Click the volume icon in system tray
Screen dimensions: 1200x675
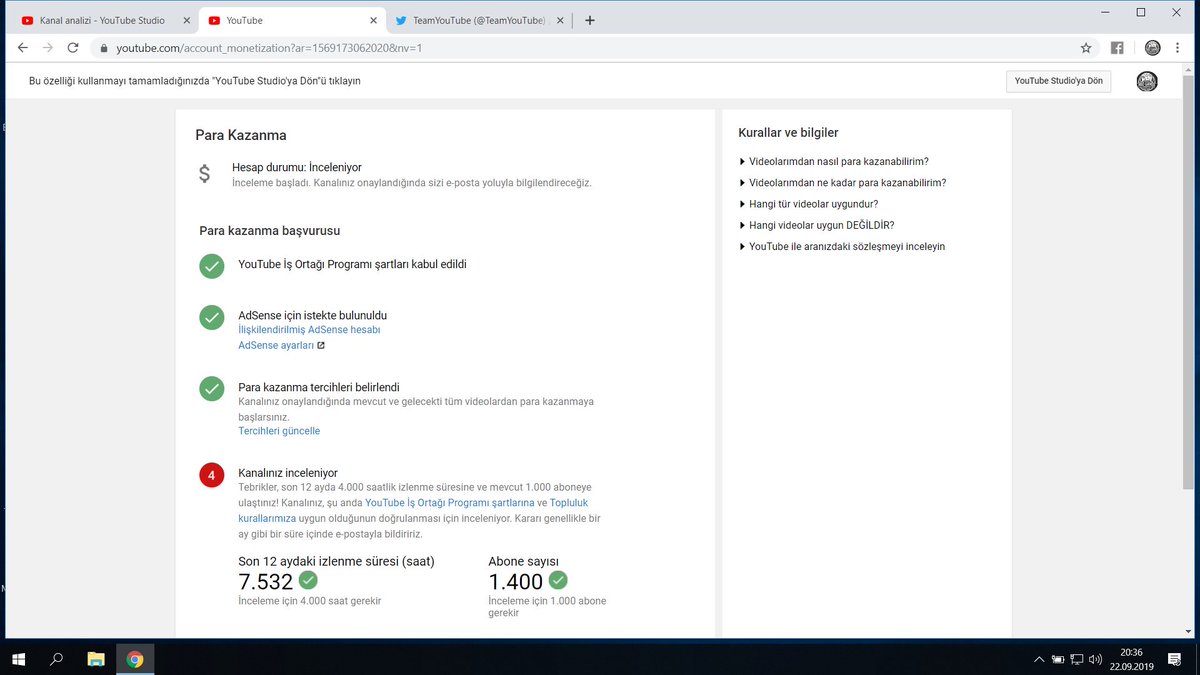coord(1095,659)
